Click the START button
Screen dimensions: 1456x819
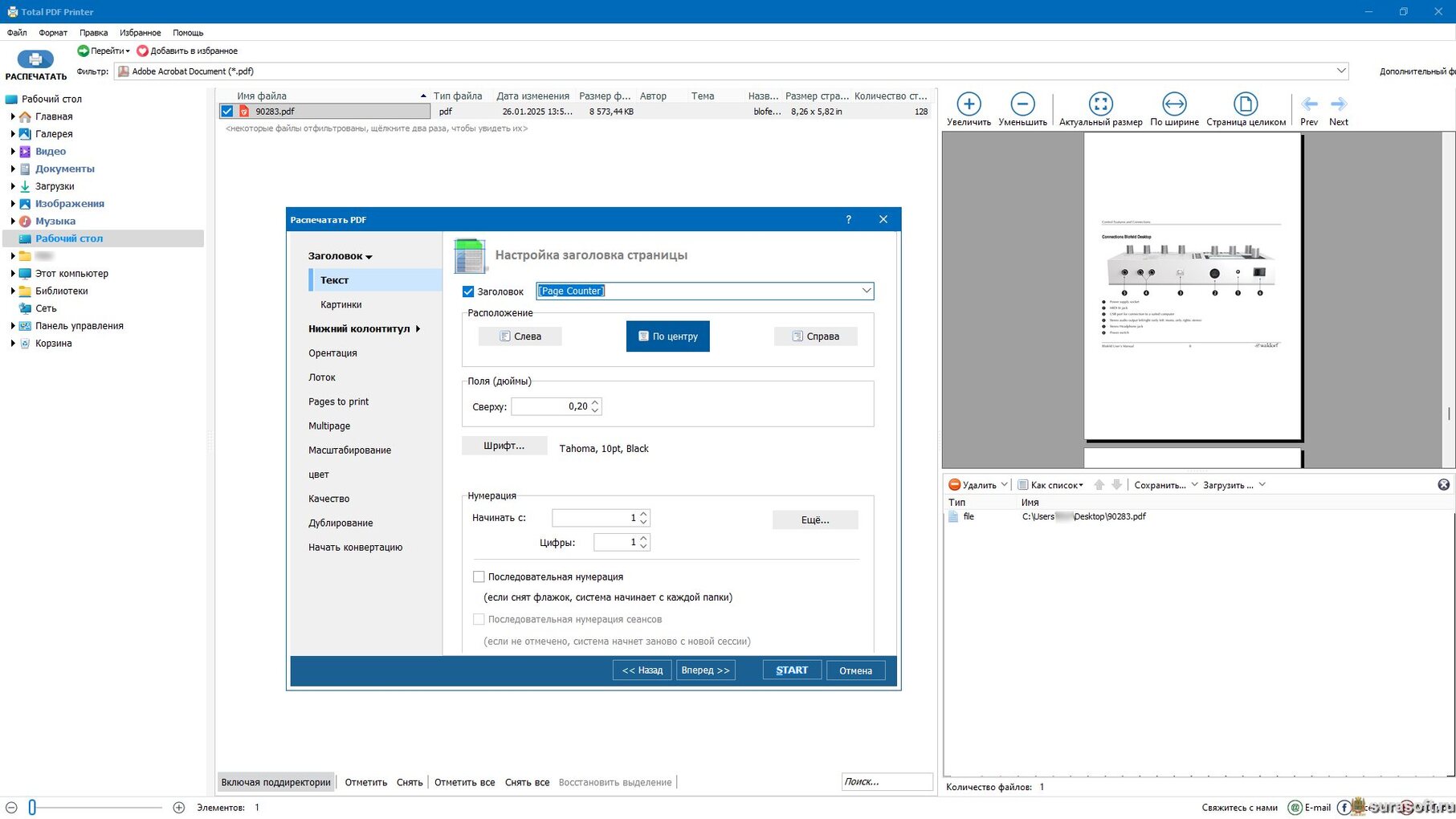[792, 670]
